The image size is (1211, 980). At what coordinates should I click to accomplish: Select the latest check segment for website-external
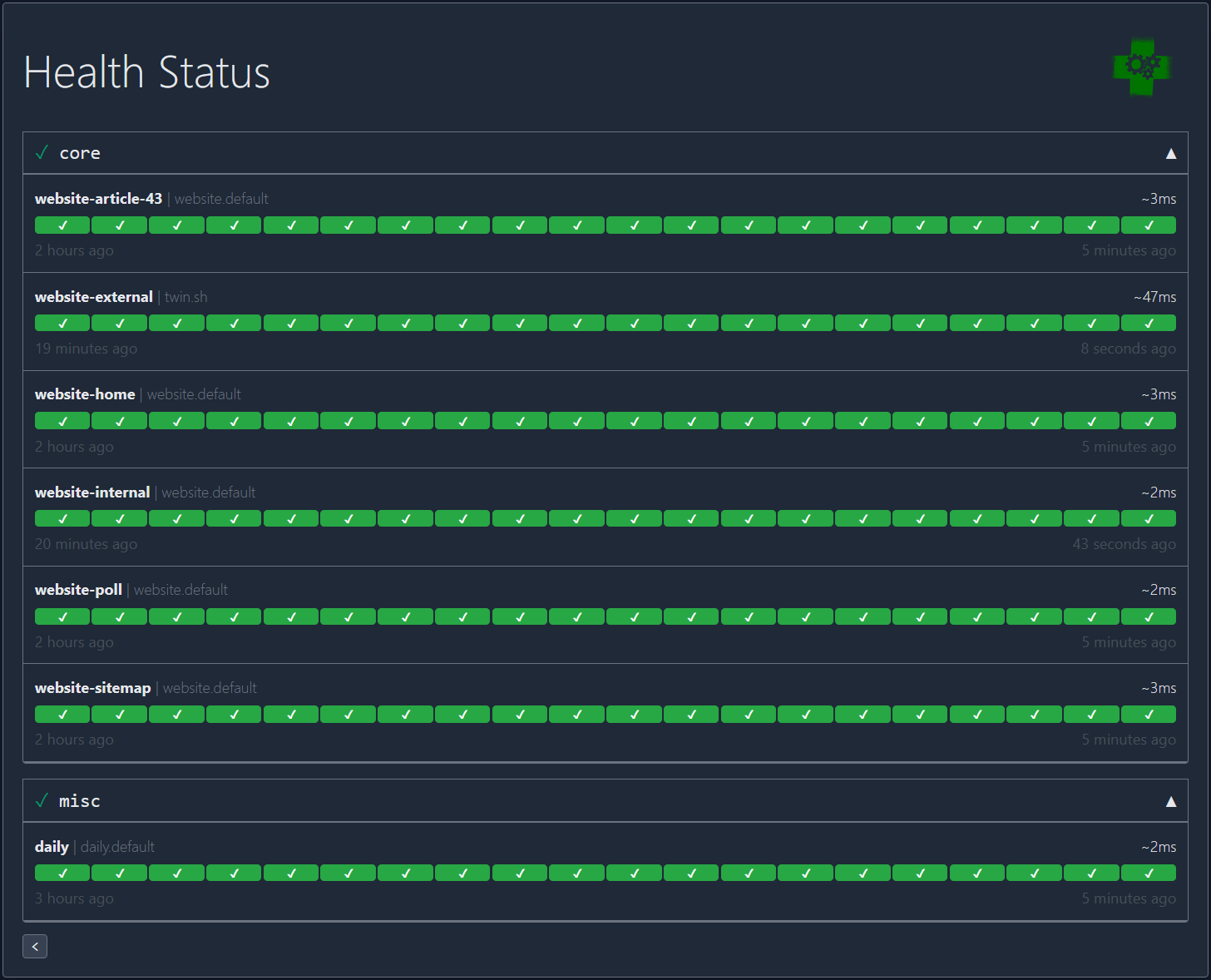pos(1148,322)
